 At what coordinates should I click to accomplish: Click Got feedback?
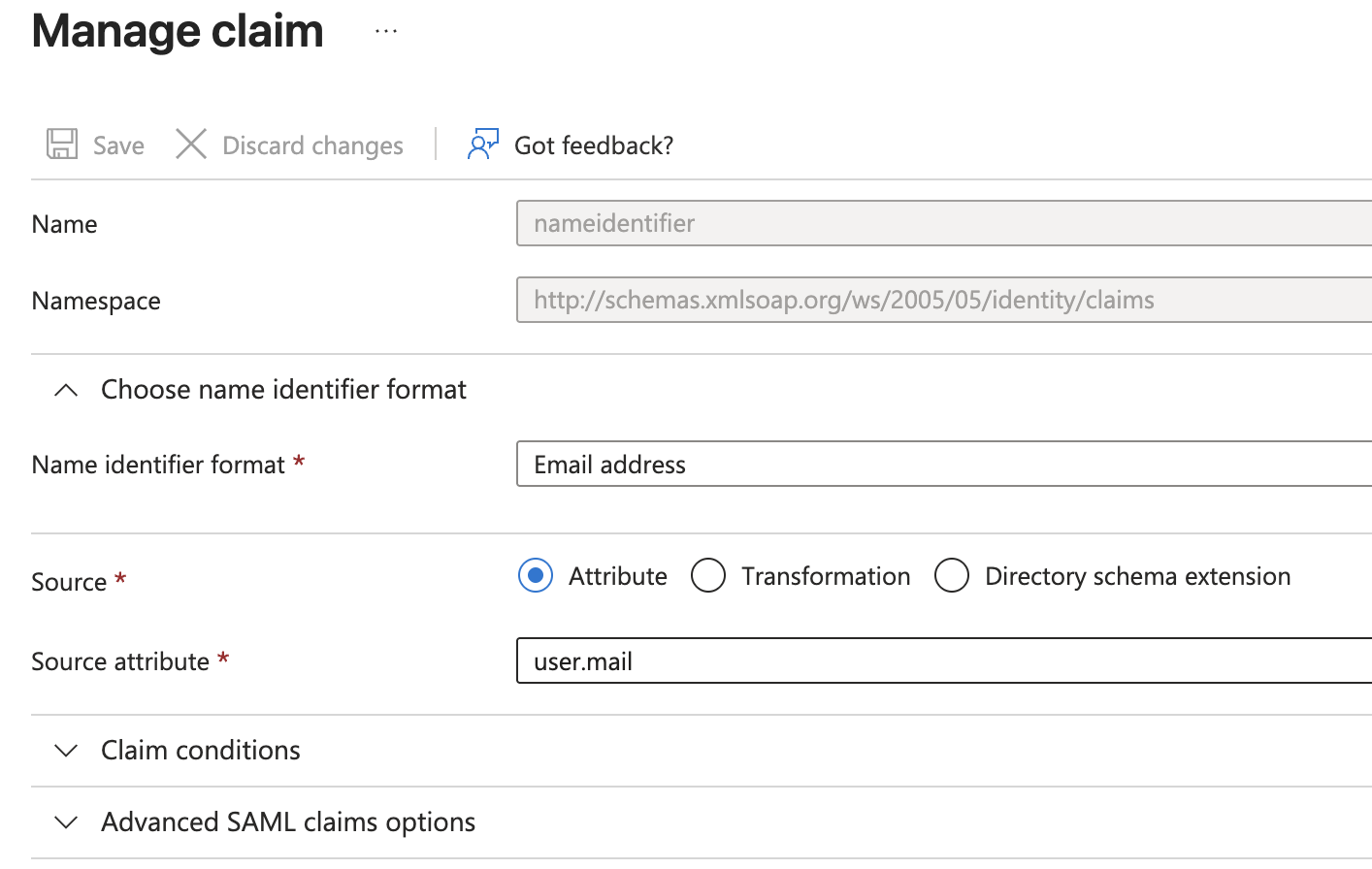[x=593, y=144]
